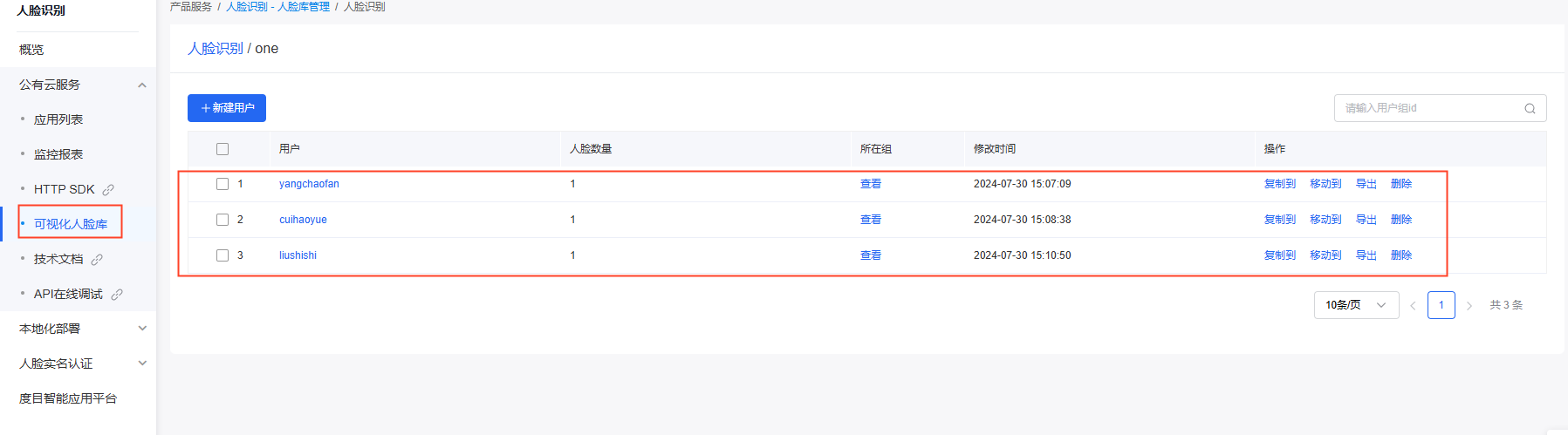1568x435 pixels.
Task: Click link icon beside API在线调试
Action: 116,294
